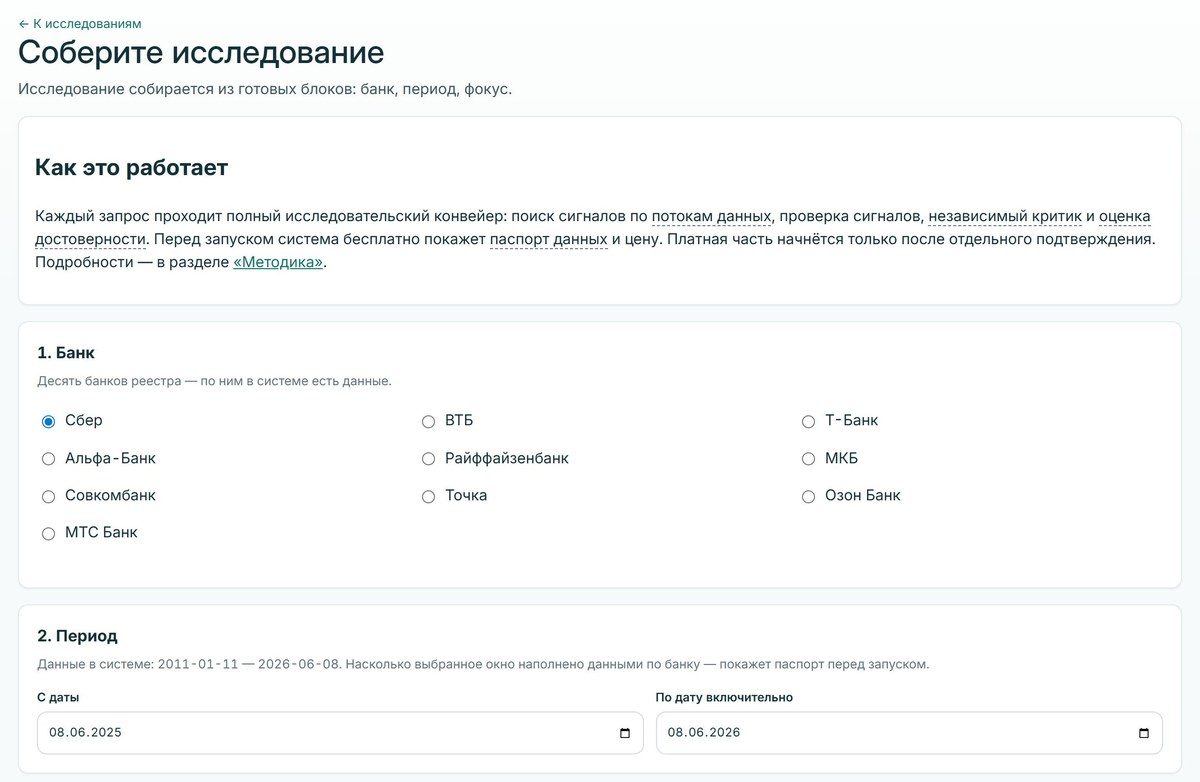This screenshot has height=782, width=1200.
Task: Go back via «К исследованиям» link
Action: 80,23
